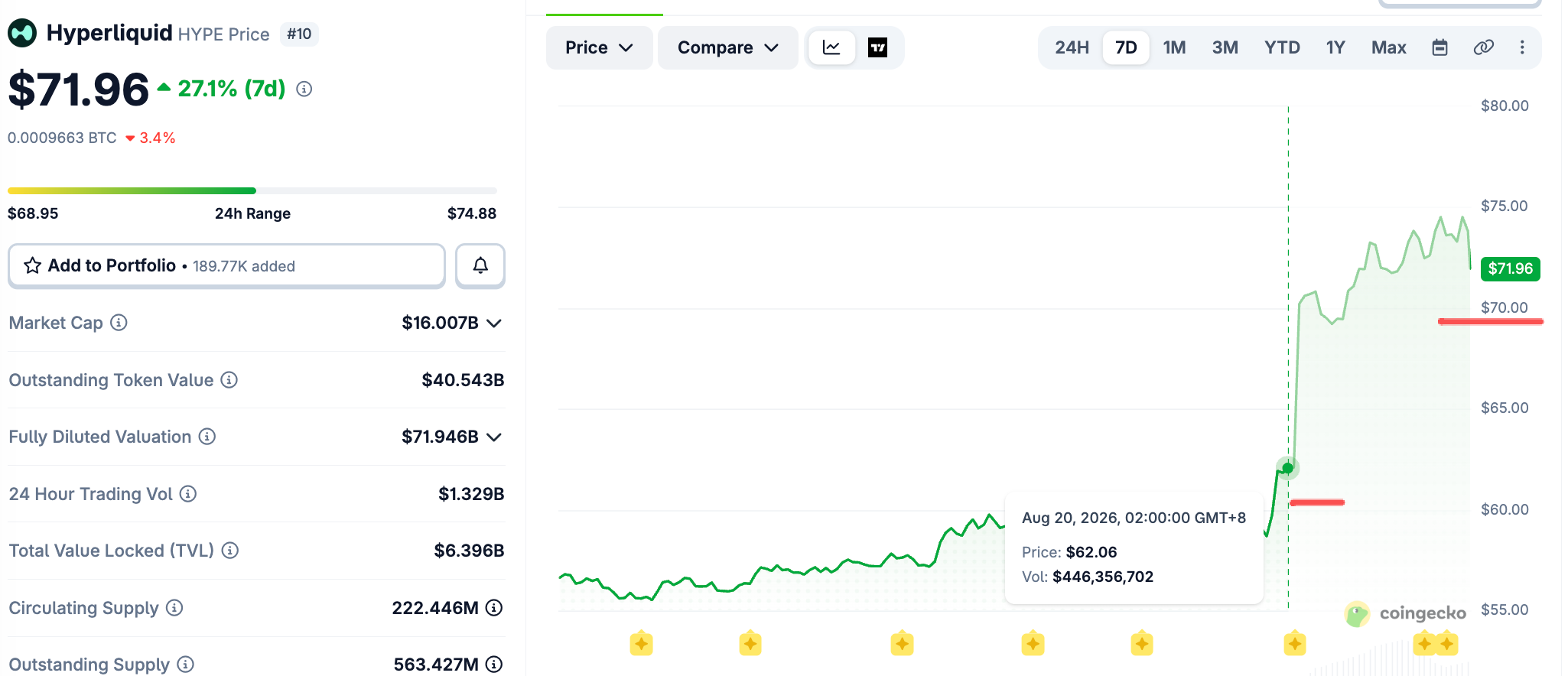1568x676 pixels.
Task: Click the $74.88 24h high value
Action: coord(472,213)
